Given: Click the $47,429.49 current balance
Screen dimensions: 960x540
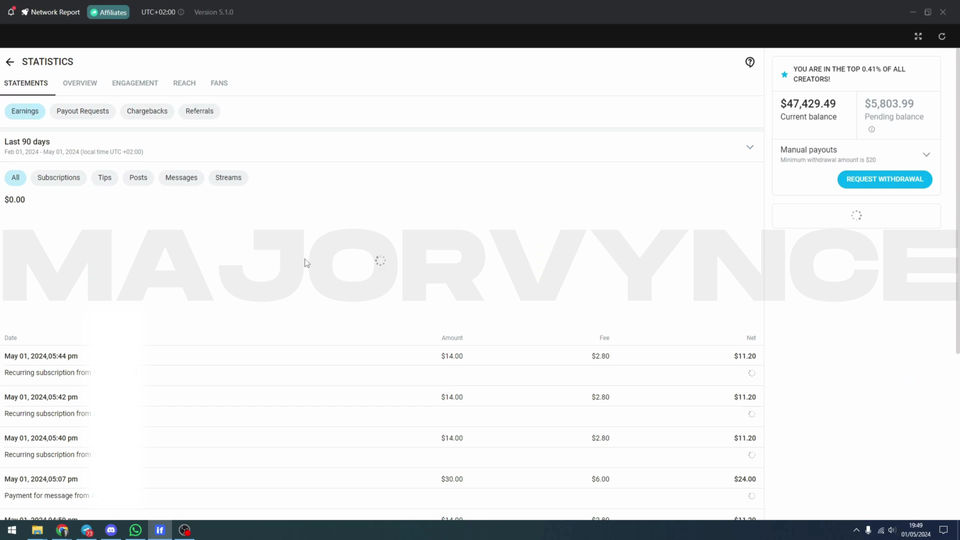Looking at the screenshot, I should point(808,104).
